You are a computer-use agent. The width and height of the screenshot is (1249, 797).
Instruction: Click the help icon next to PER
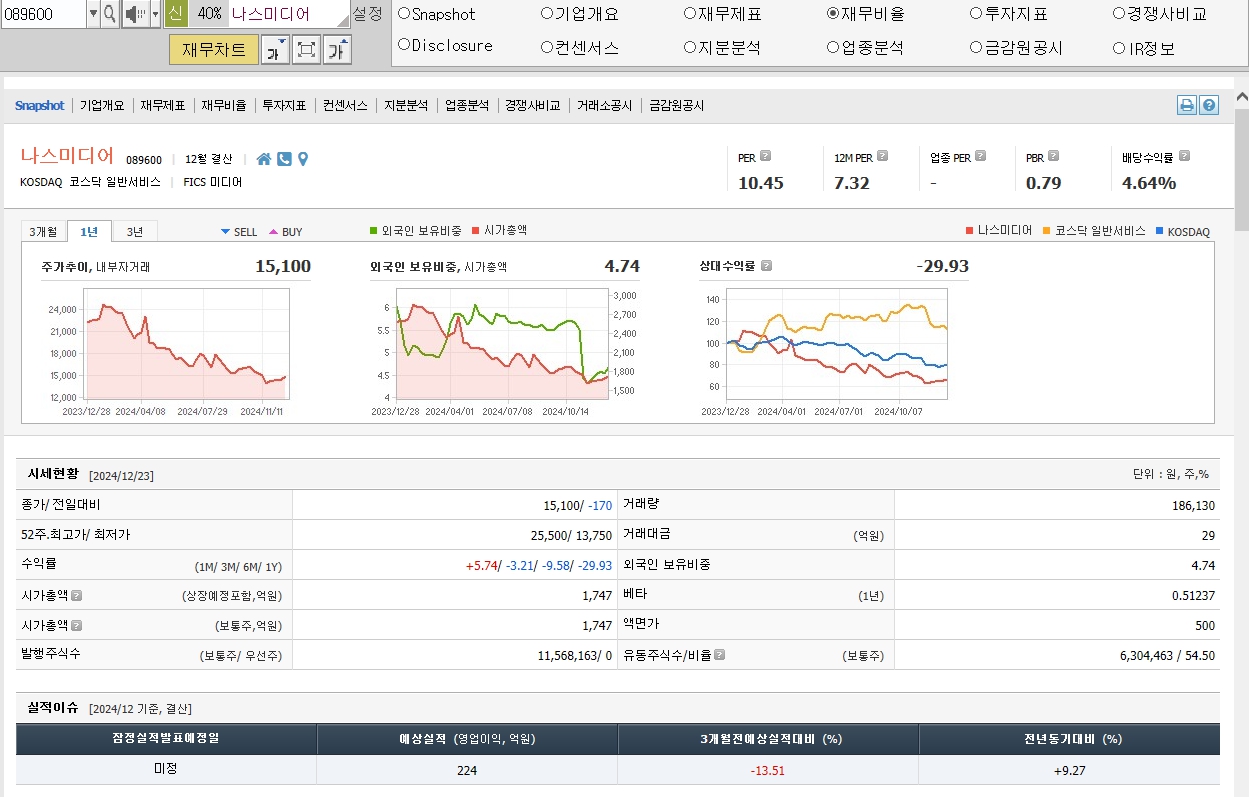tap(765, 156)
